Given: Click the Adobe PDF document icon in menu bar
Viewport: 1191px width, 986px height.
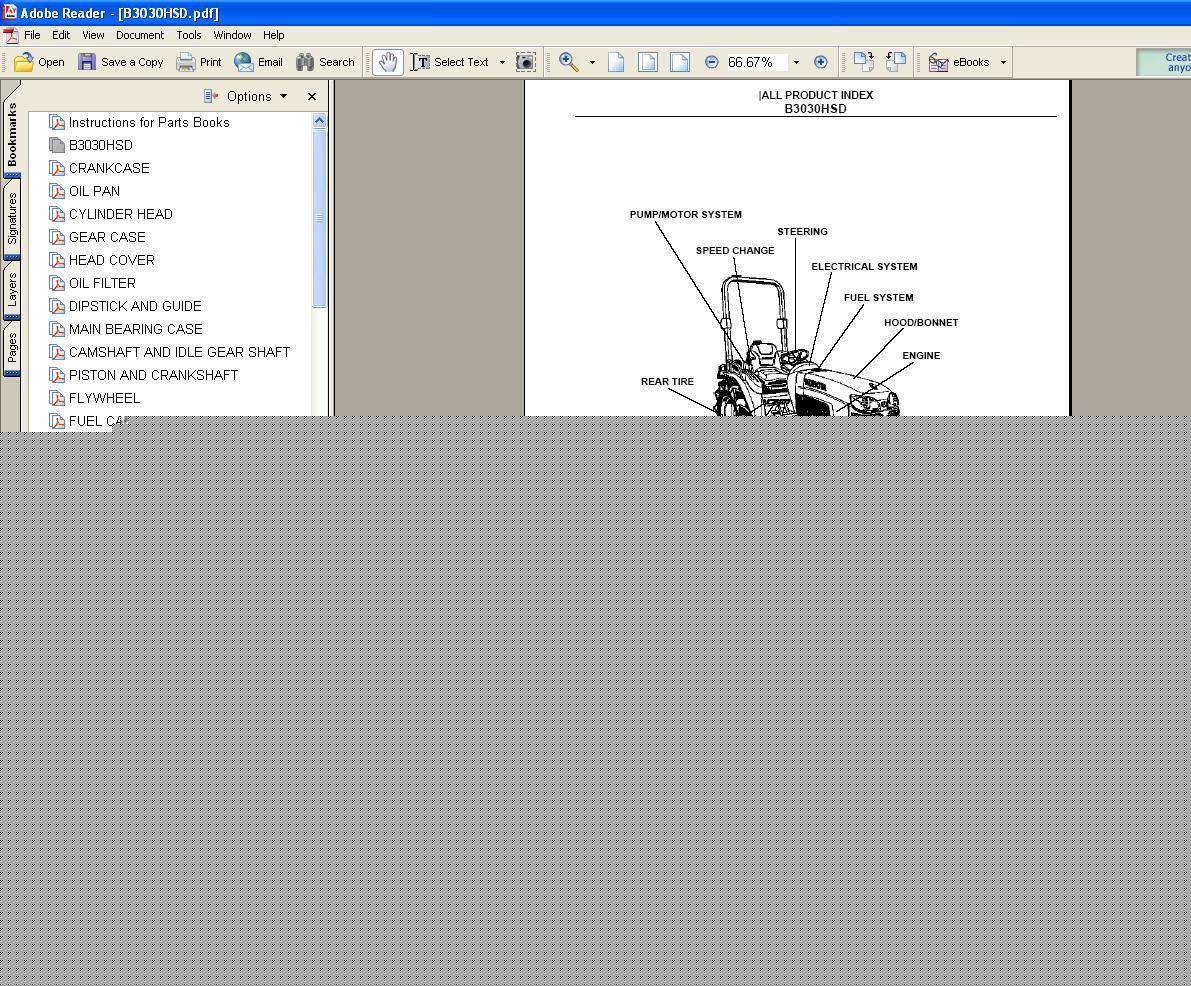Looking at the screenshot, I should 11,36.
